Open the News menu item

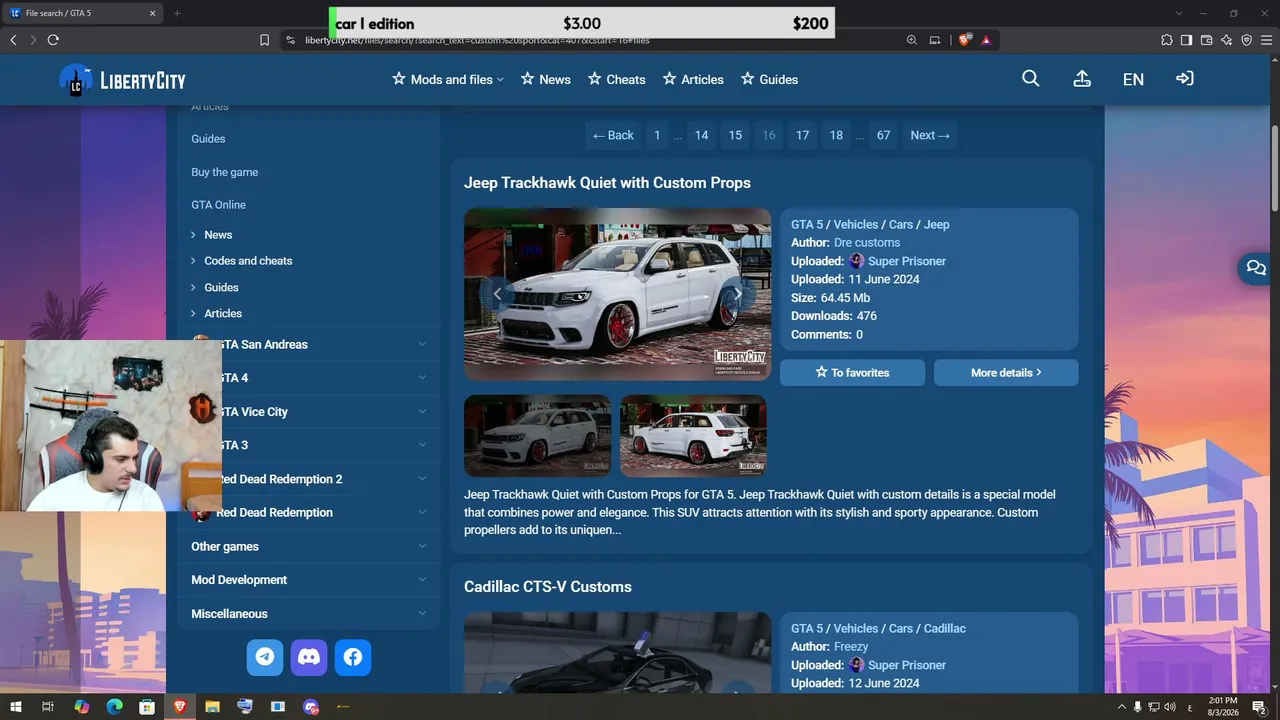[546, 79]
